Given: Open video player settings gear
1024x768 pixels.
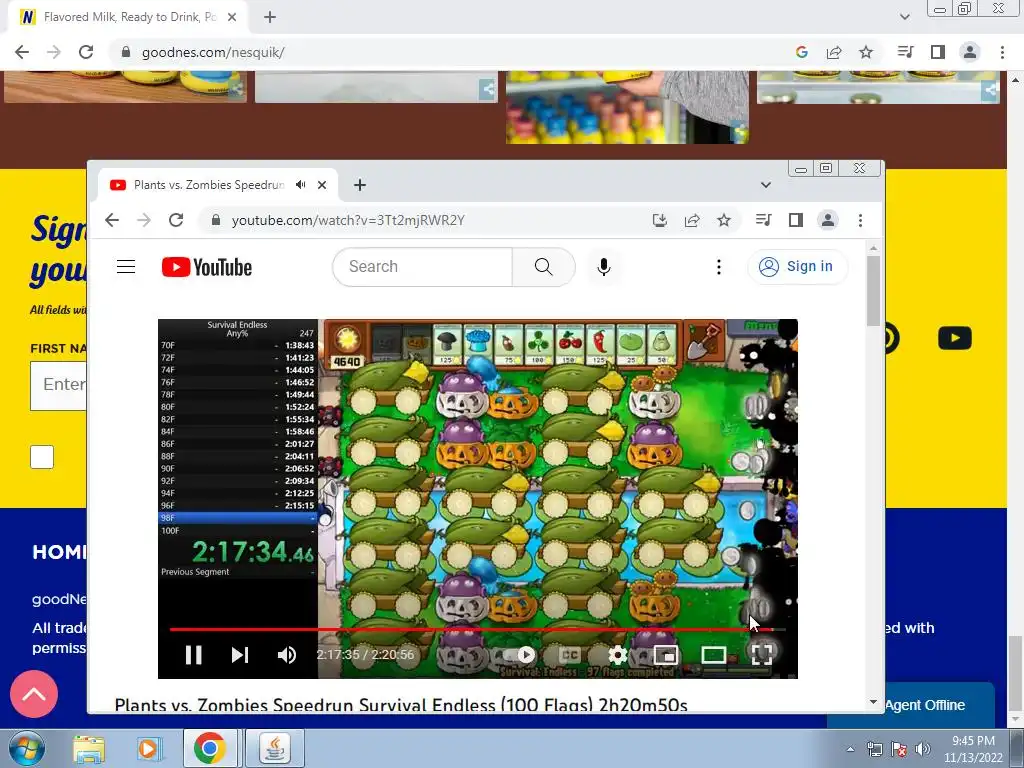Looking at the screenshot, I should pyautogui.click(x=617, y=654).
